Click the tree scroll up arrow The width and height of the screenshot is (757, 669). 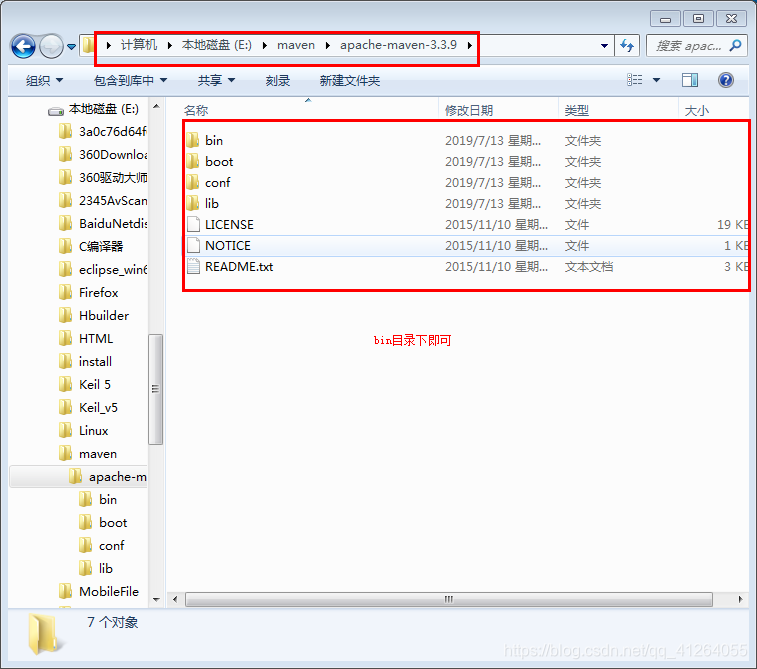pyautogui.click(x=156, y=106)
